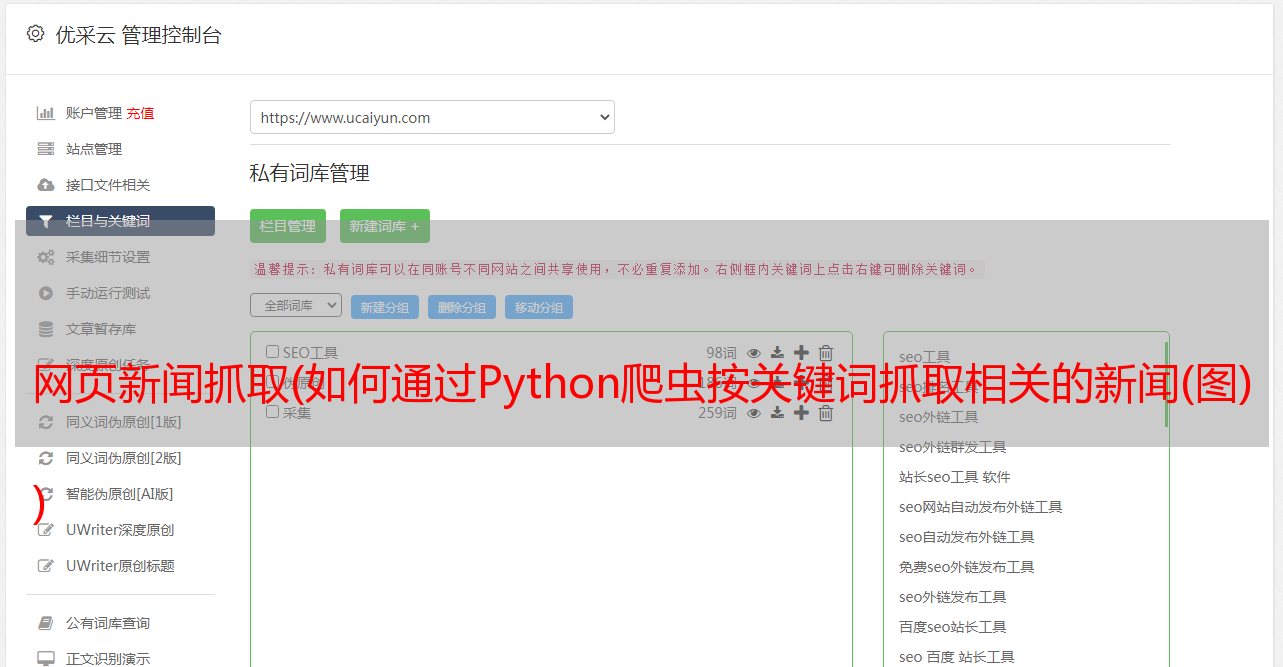Viewport: 1283px width, 667px height.
Task: Select keyword 免费seo外链发布工具
Action: (967, 567)
